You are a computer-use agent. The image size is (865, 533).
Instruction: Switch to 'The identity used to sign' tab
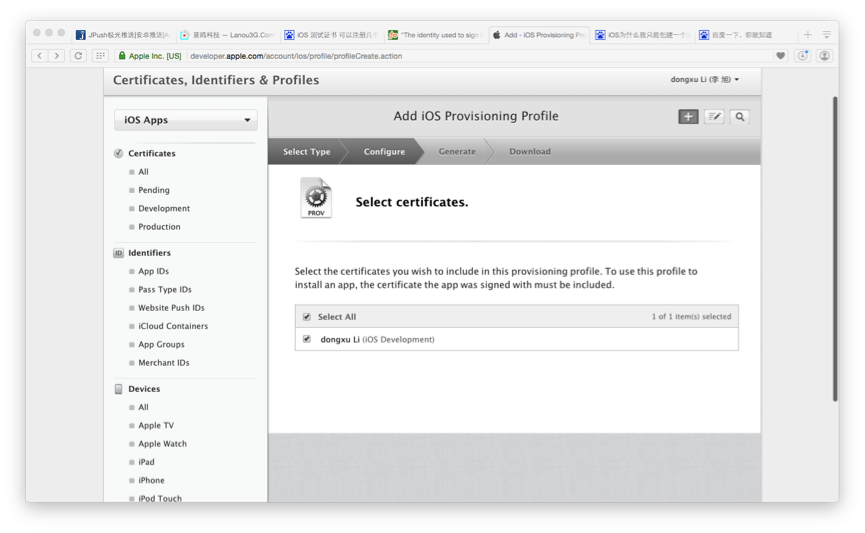[435, 35]
